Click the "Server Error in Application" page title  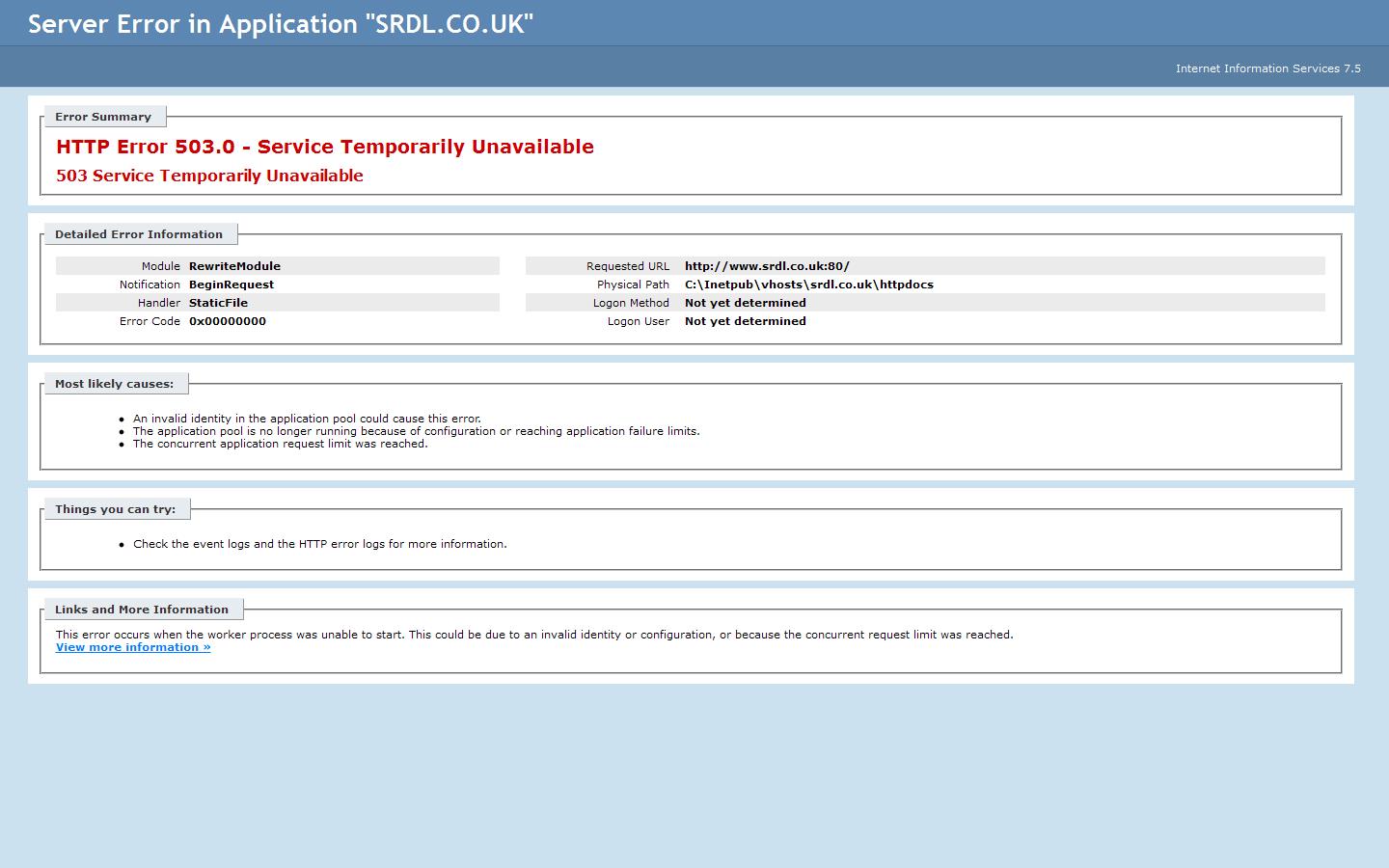point(281,24)
